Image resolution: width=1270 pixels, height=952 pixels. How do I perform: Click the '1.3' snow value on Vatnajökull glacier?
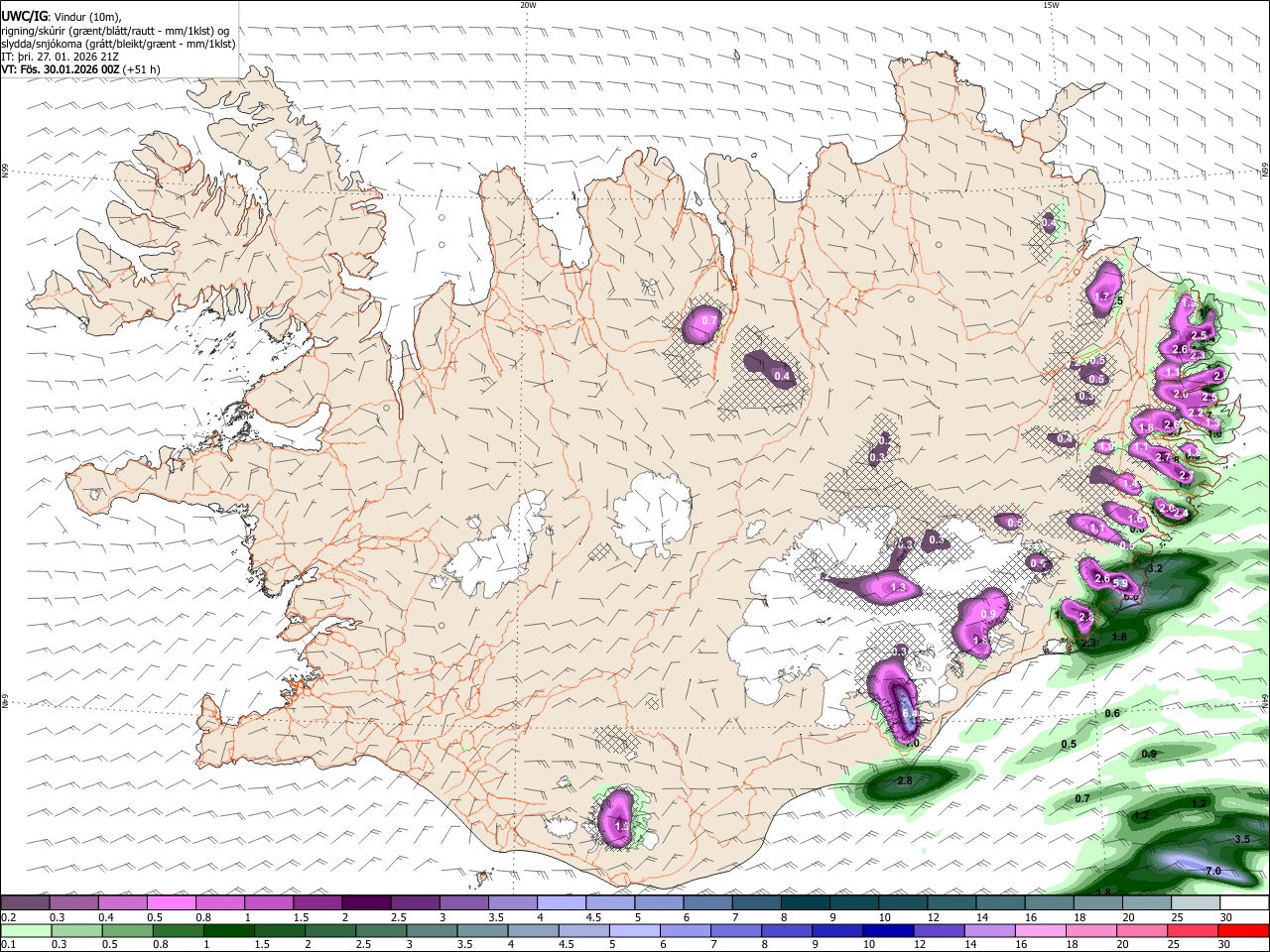coord(899,588)
